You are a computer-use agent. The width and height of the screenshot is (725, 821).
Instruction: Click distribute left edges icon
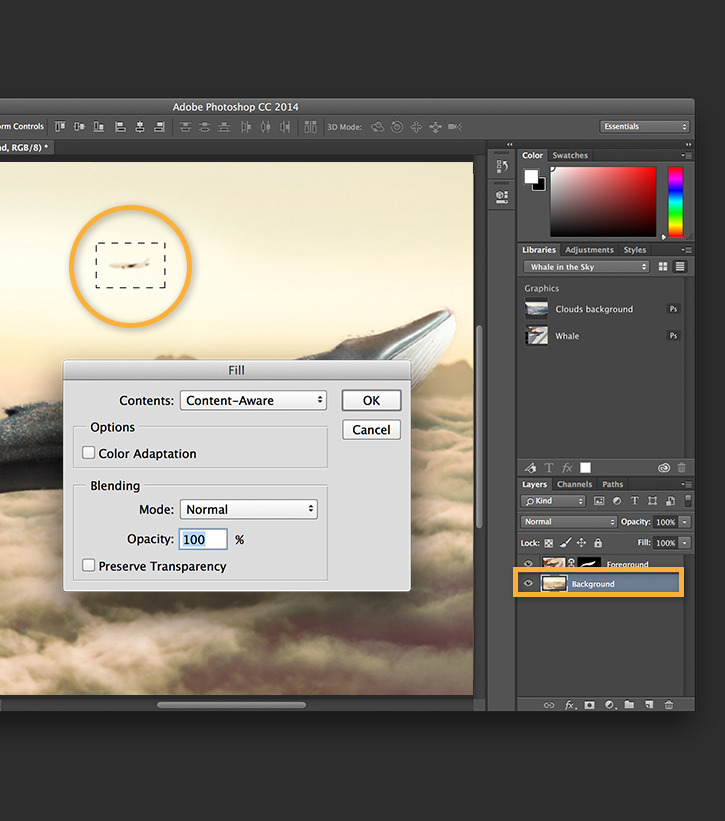click(x=246, y=127)
